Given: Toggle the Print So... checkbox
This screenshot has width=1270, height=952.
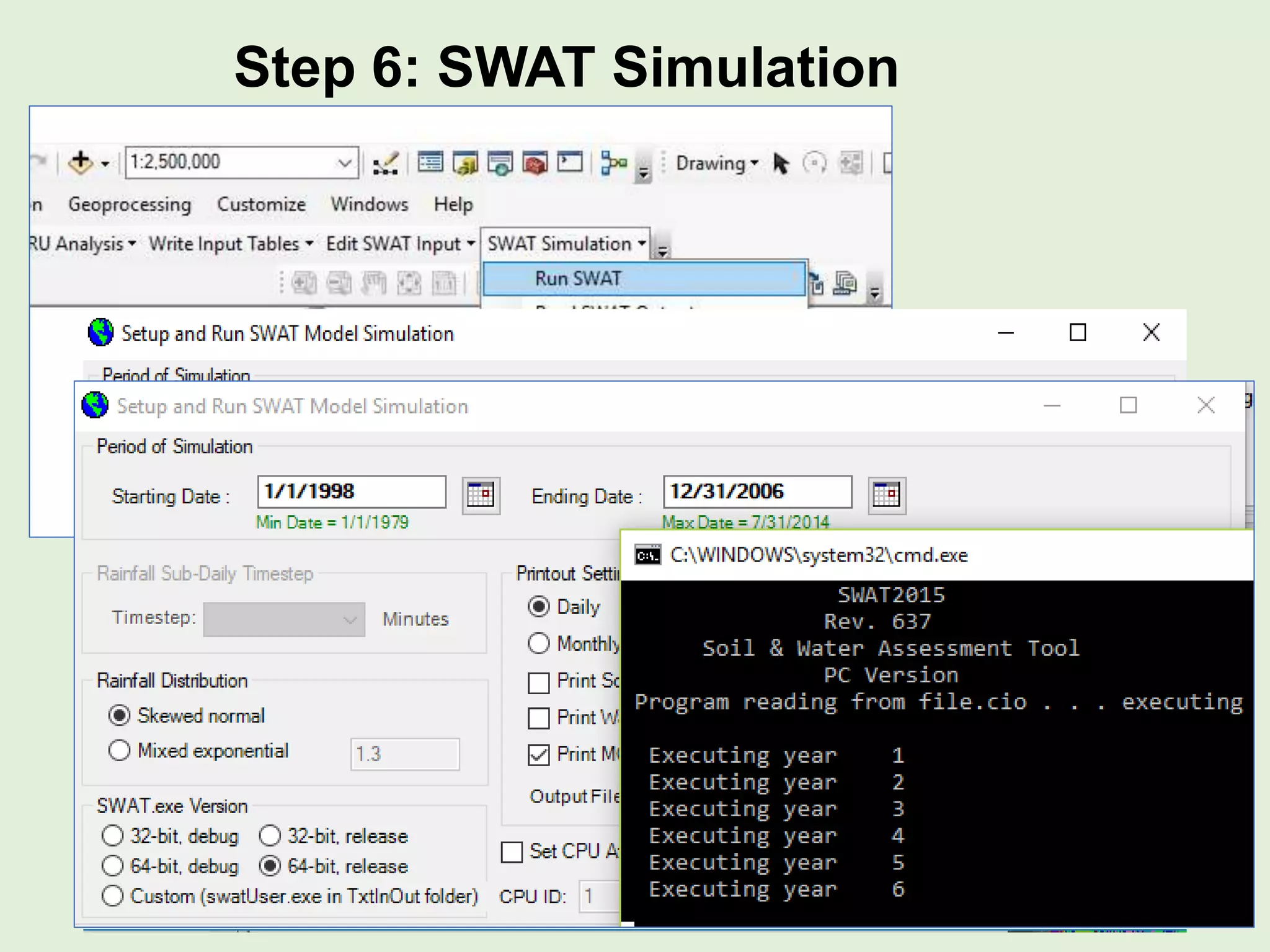Looking at the screenshot, I should pos(538,683).
